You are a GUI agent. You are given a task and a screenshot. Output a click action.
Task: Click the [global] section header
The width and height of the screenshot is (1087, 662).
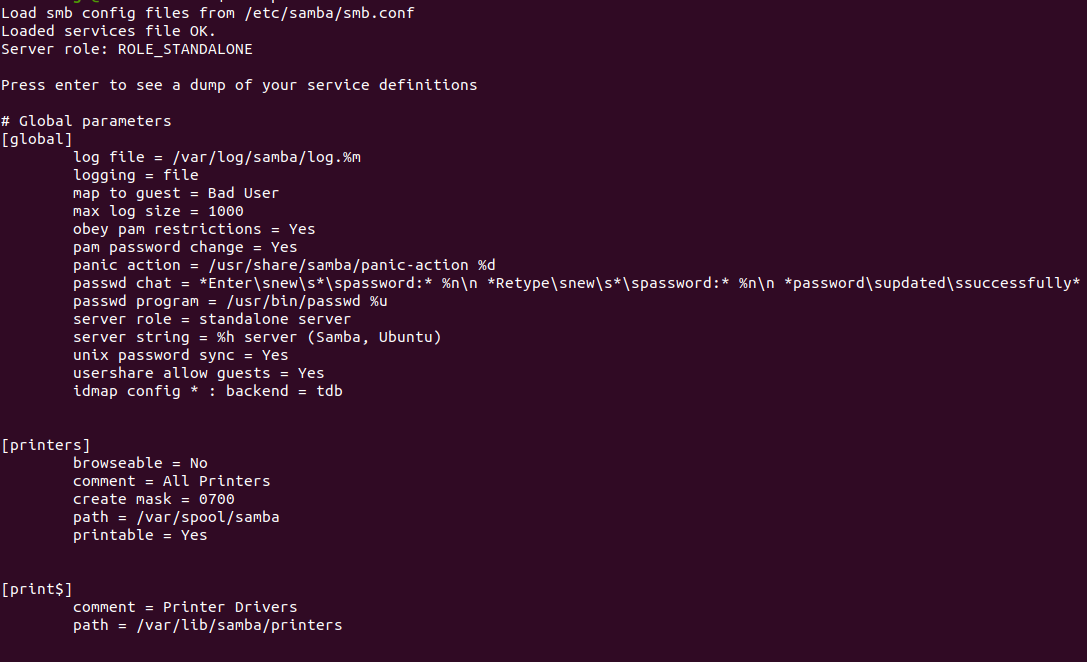point(37,139)
